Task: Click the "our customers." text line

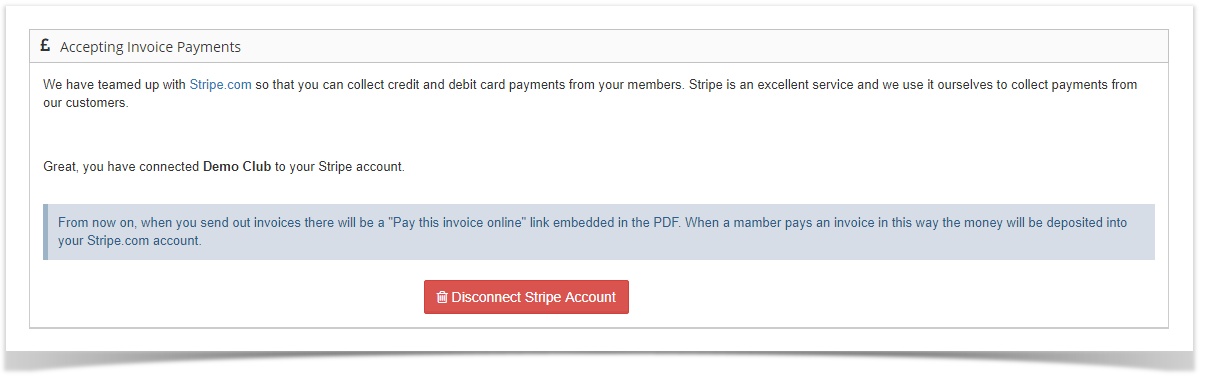Action: pyautogui.click(x=86, y=103)
